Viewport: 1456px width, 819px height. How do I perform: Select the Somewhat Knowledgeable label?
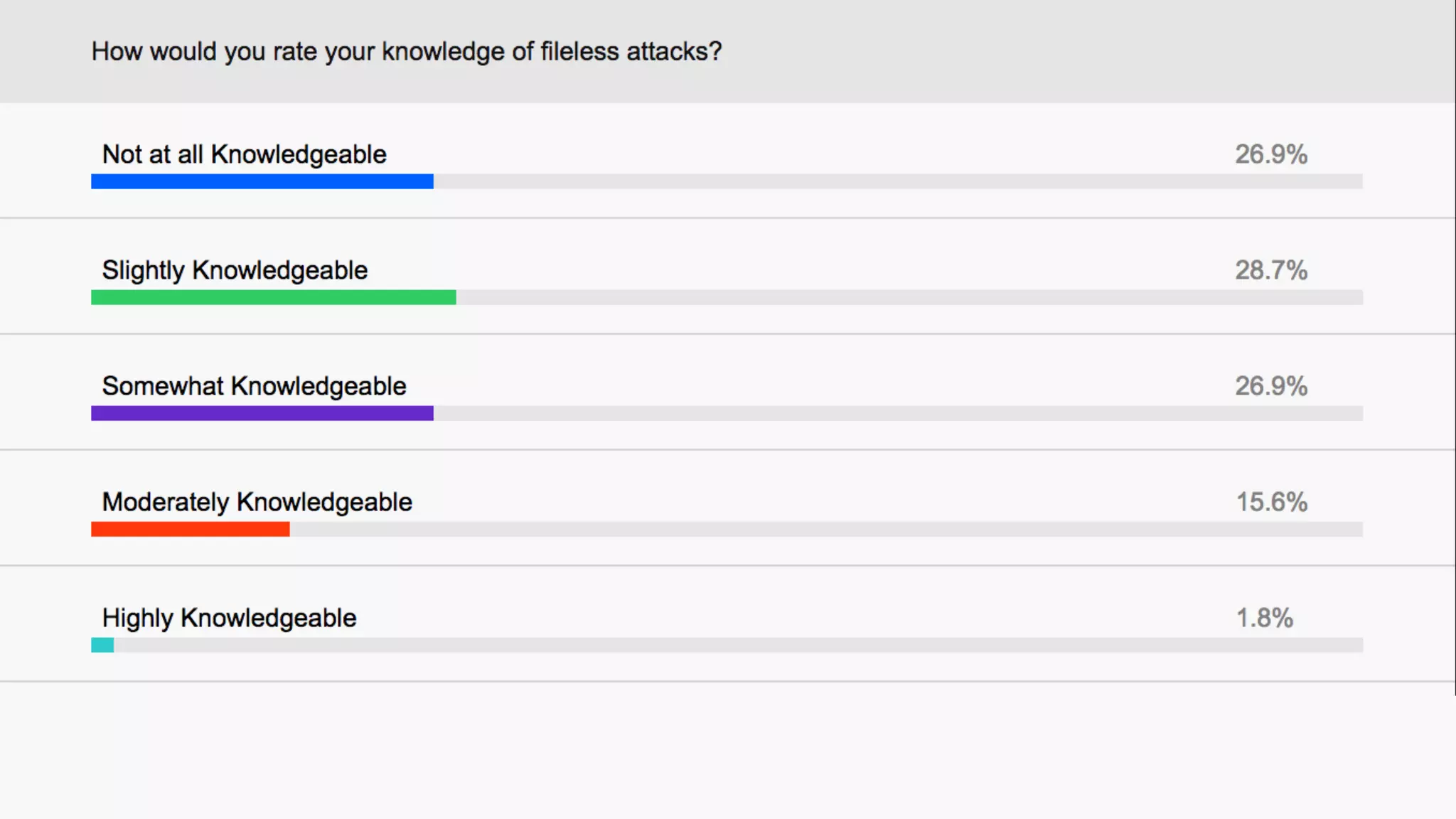point(254,386)
